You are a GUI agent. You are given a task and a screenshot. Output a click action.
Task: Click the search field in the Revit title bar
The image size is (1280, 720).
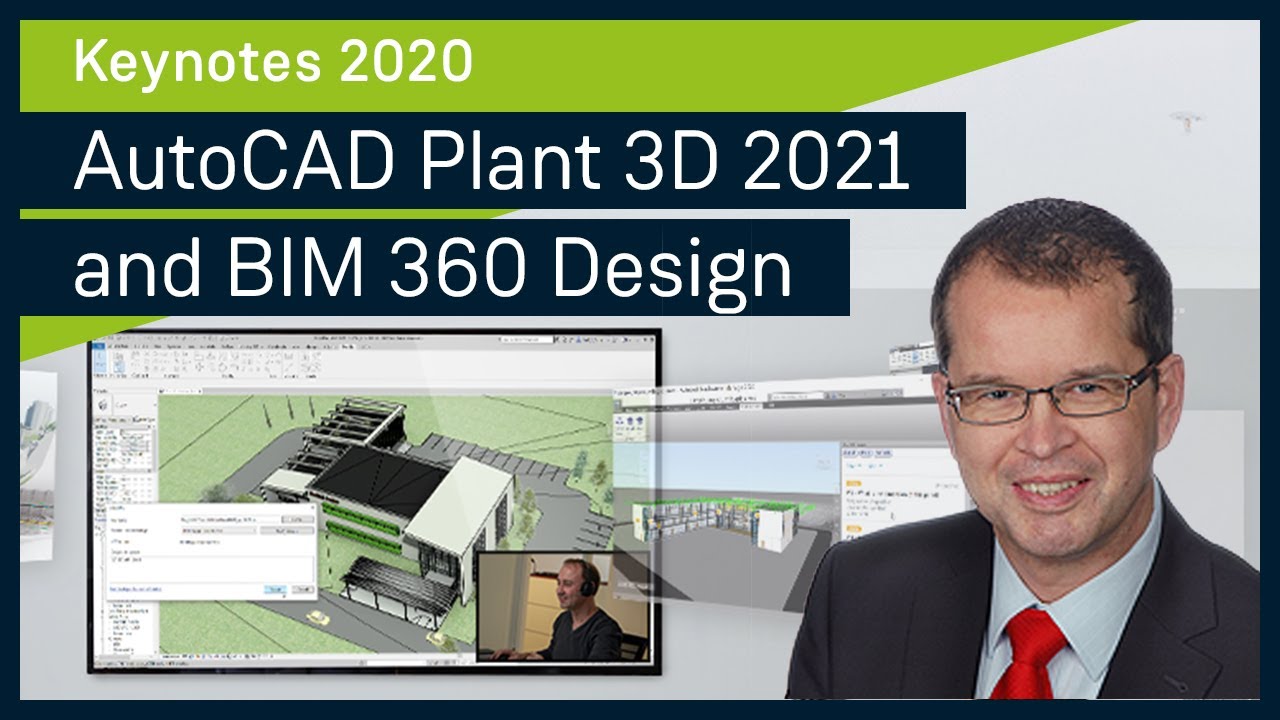pyautogui.click(x=527, y=339)
